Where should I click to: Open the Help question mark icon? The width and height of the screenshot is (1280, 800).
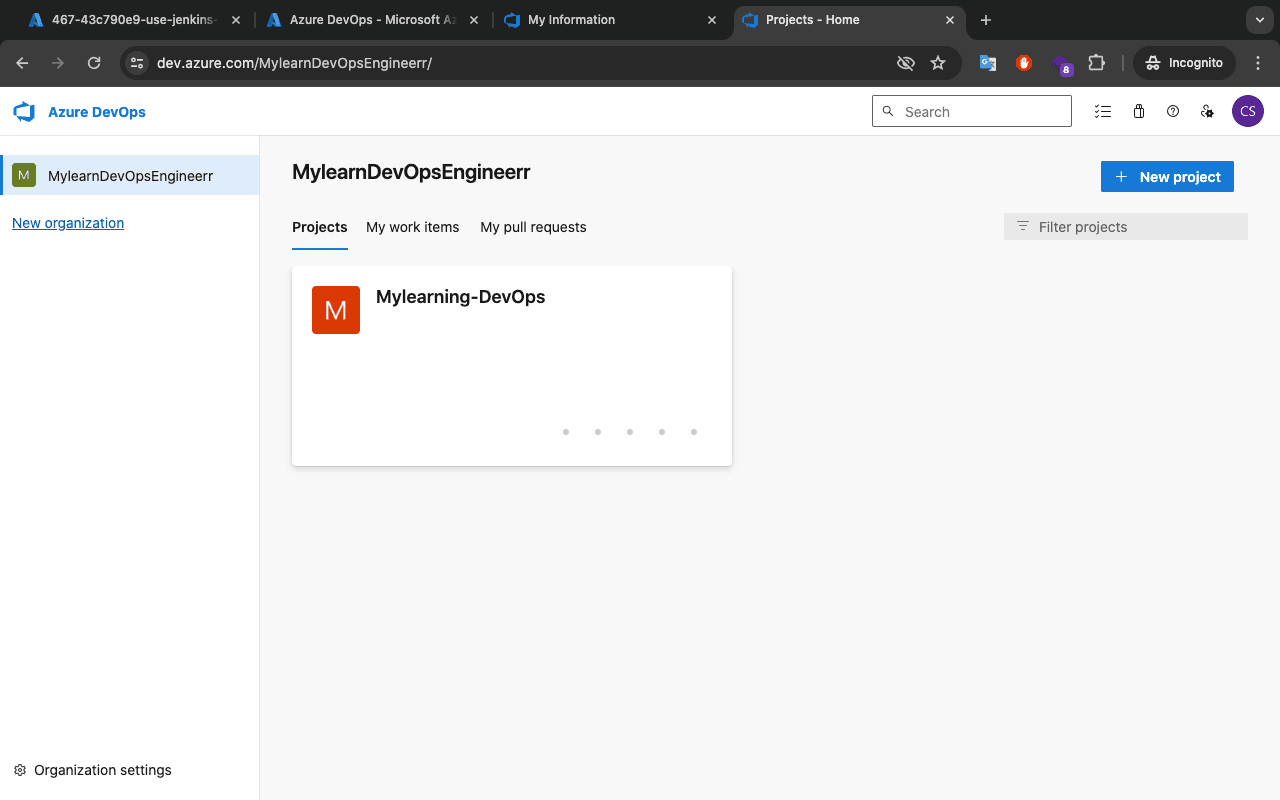[1173, 112]
